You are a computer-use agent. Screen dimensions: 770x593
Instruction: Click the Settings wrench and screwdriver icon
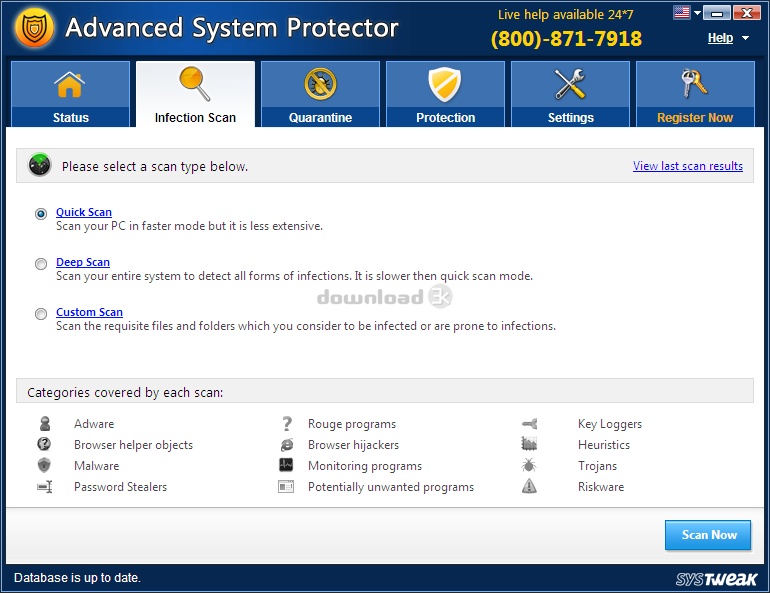coord(570,84)
